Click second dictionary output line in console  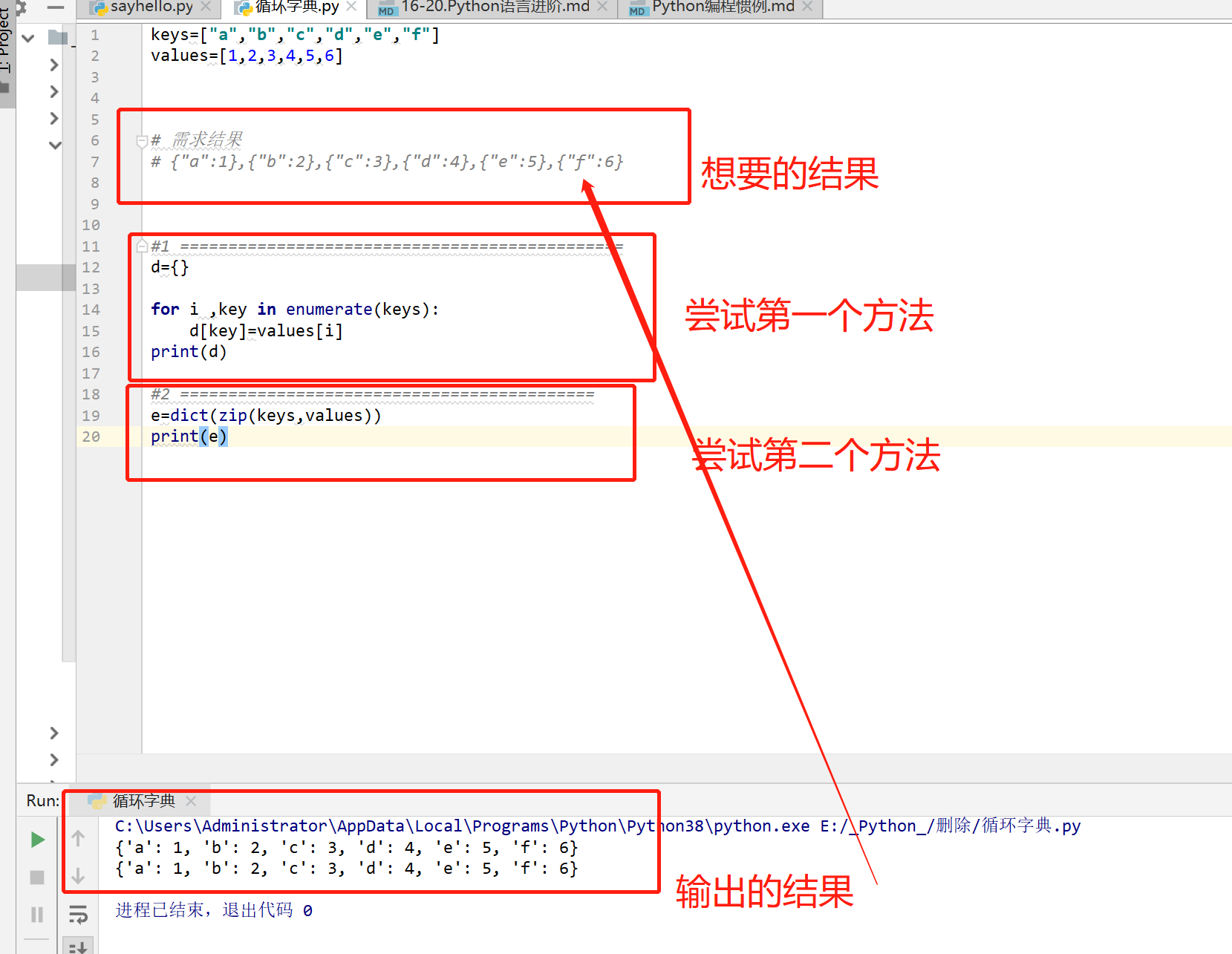pos(347,869)
